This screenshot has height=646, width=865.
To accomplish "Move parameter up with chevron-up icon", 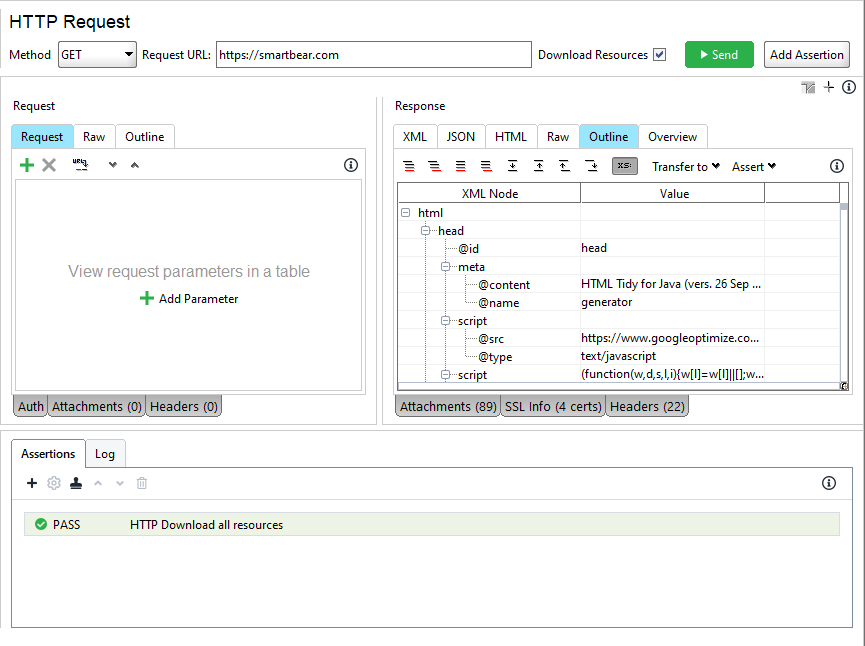I will point(135,165).
